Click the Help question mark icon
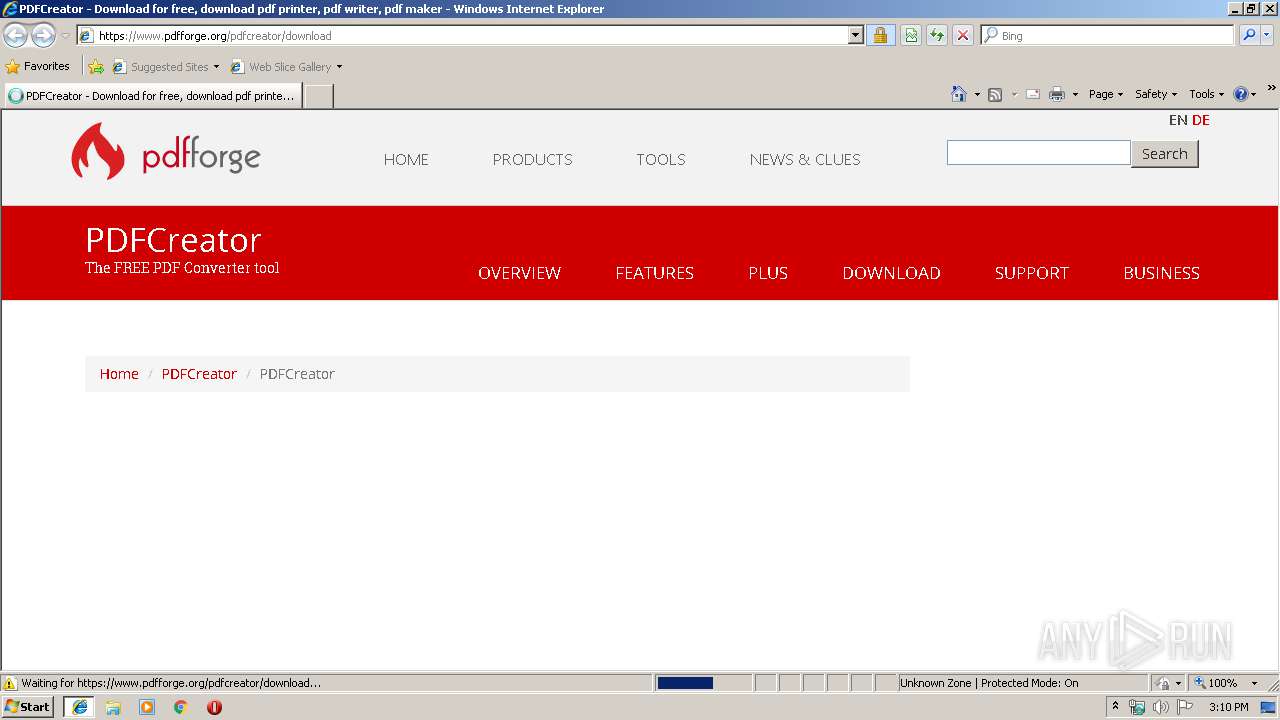Viewport: 1280px width, 720px height. (1241, 94)
